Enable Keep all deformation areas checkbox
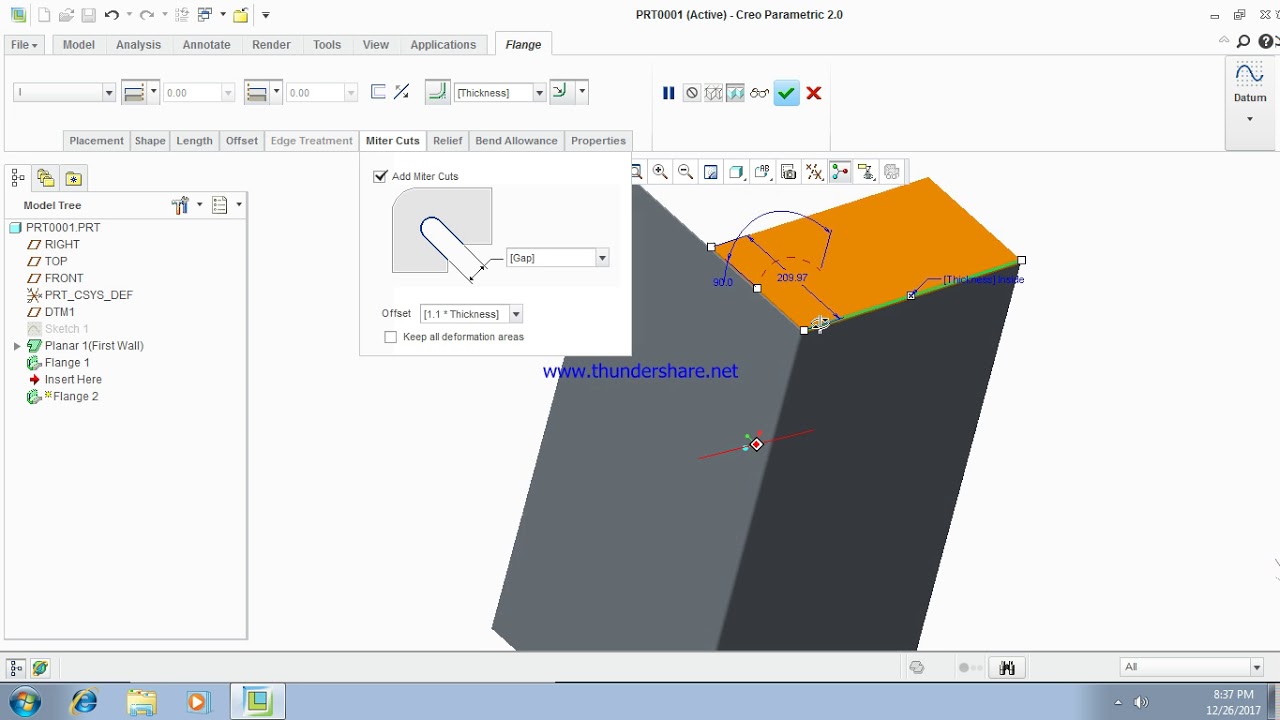The width and height of the screenshot is (1280, 720). pyautogui.click(x=391, y=337)
